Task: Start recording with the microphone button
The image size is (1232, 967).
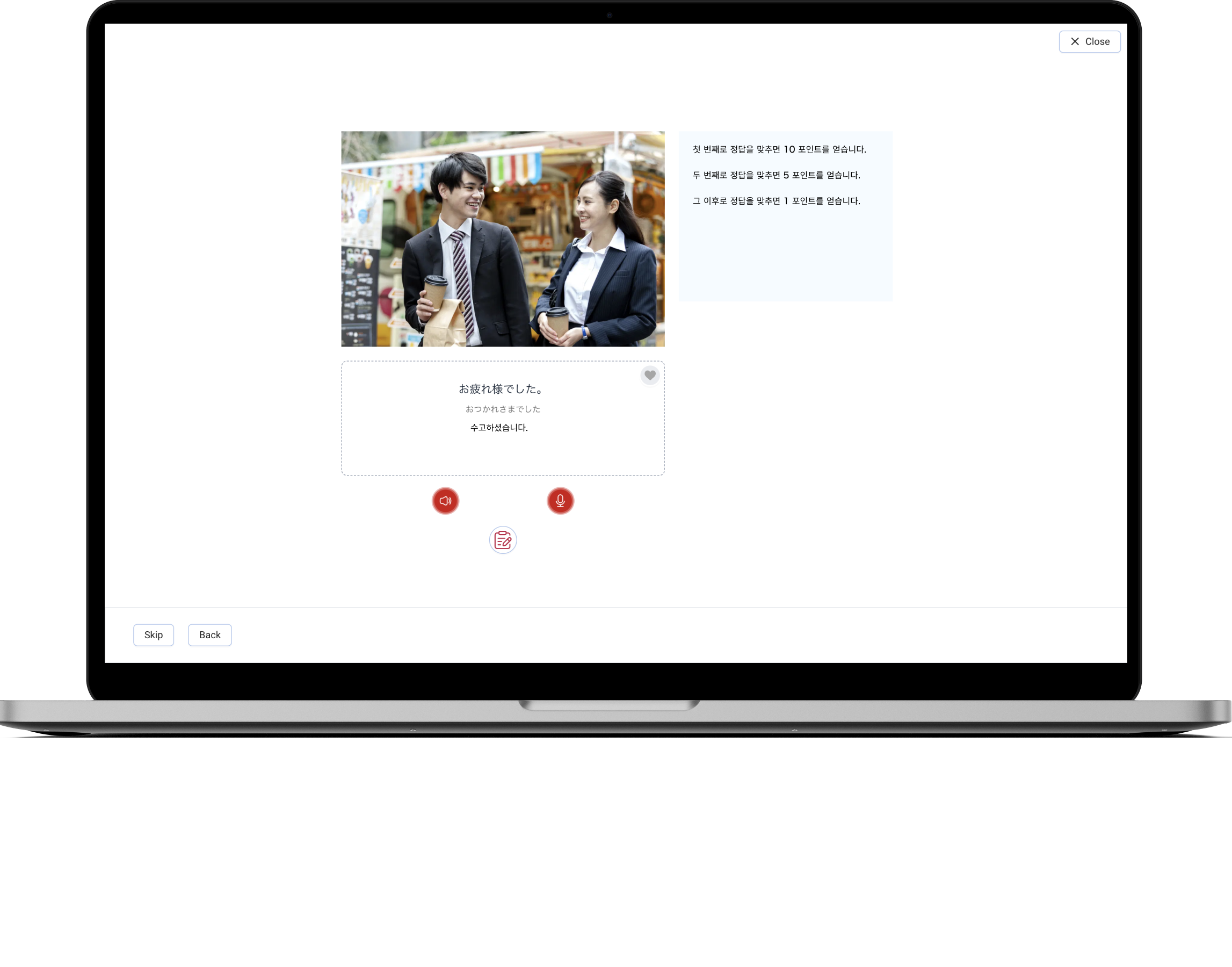Action: tap(560, 501)
